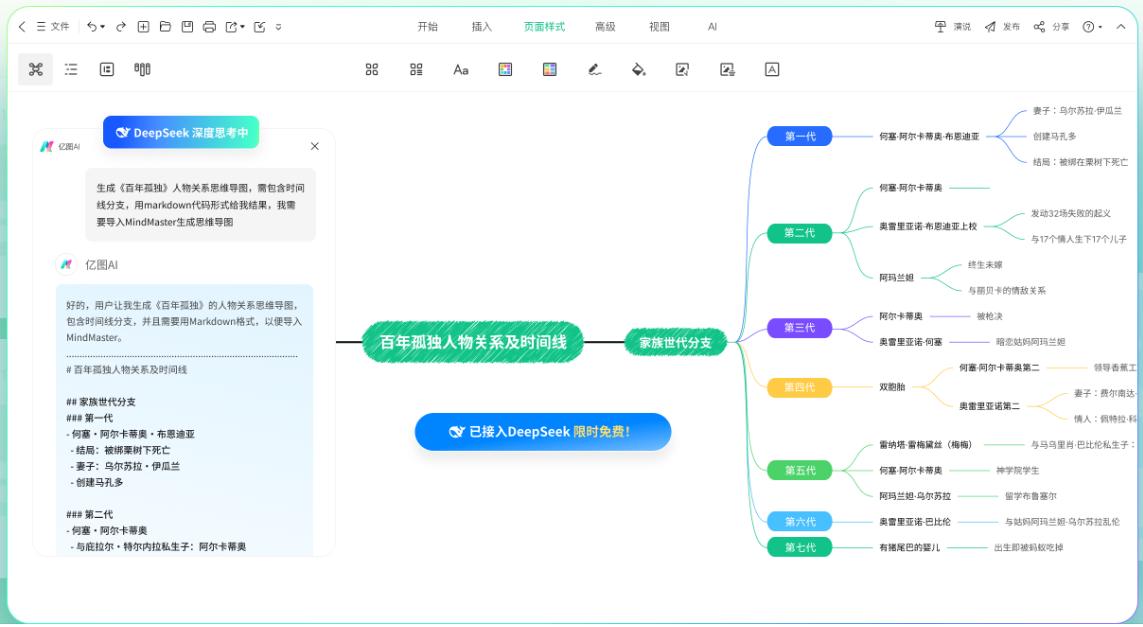The width and height of the screenshot is (1143, 627).
Task: Open the 视图 tab
Action: coord(660,27)
